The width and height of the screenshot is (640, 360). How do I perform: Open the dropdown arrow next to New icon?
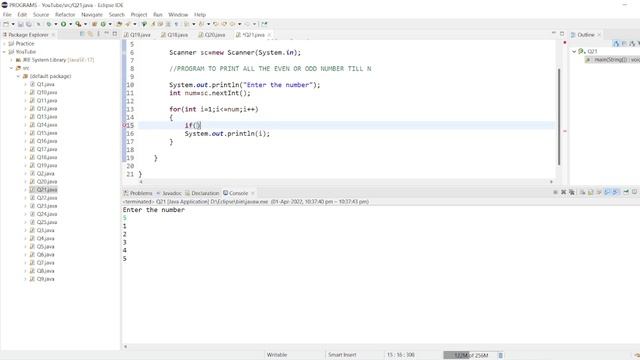pos(13,24)
